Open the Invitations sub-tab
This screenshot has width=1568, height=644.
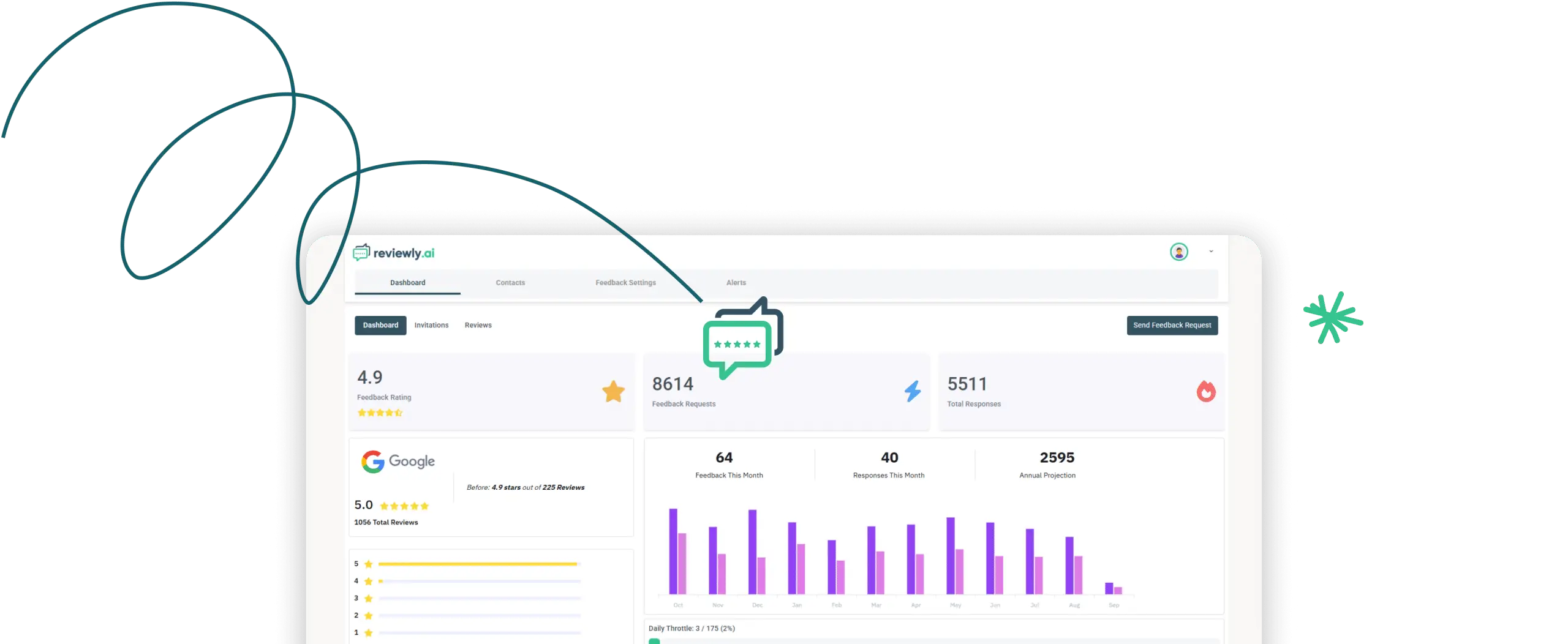click(x=431, y=325)
